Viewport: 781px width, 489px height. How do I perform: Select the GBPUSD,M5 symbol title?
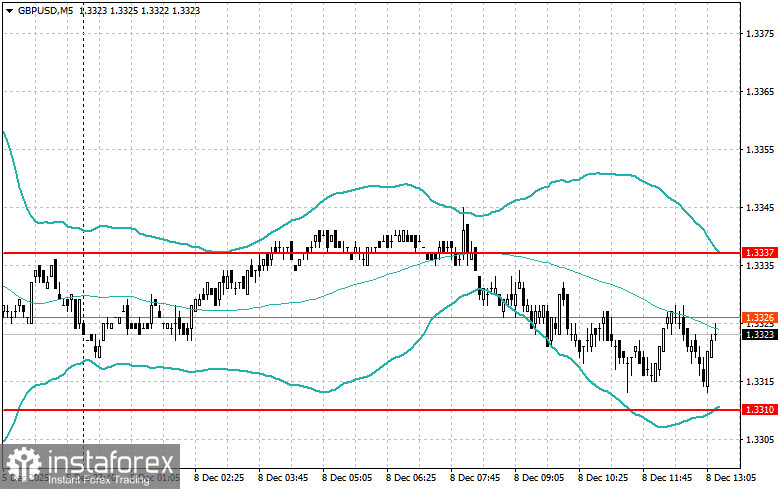(45, 10)
